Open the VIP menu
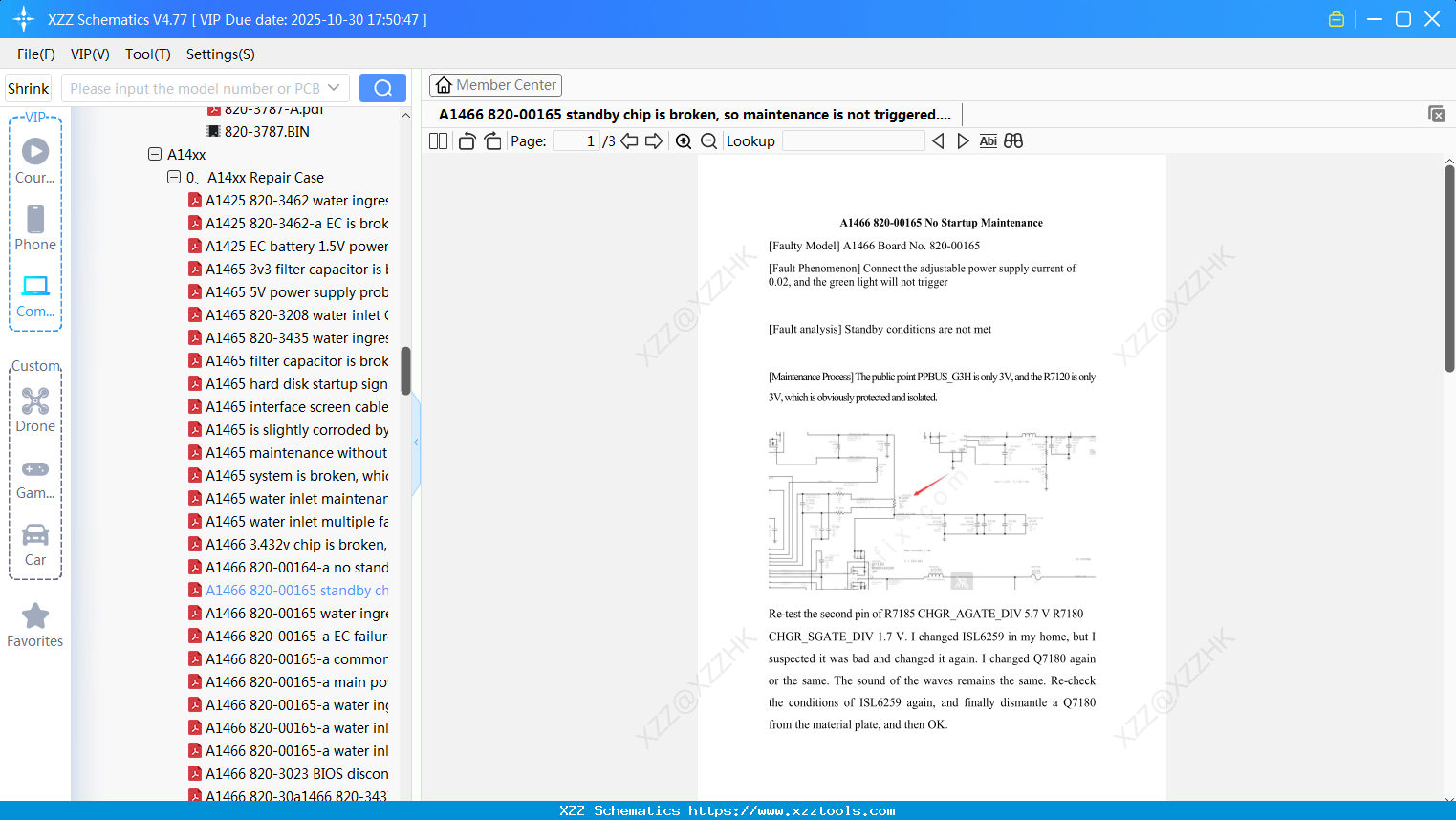This screenshot has height=820, width=1456. [90, 54]
